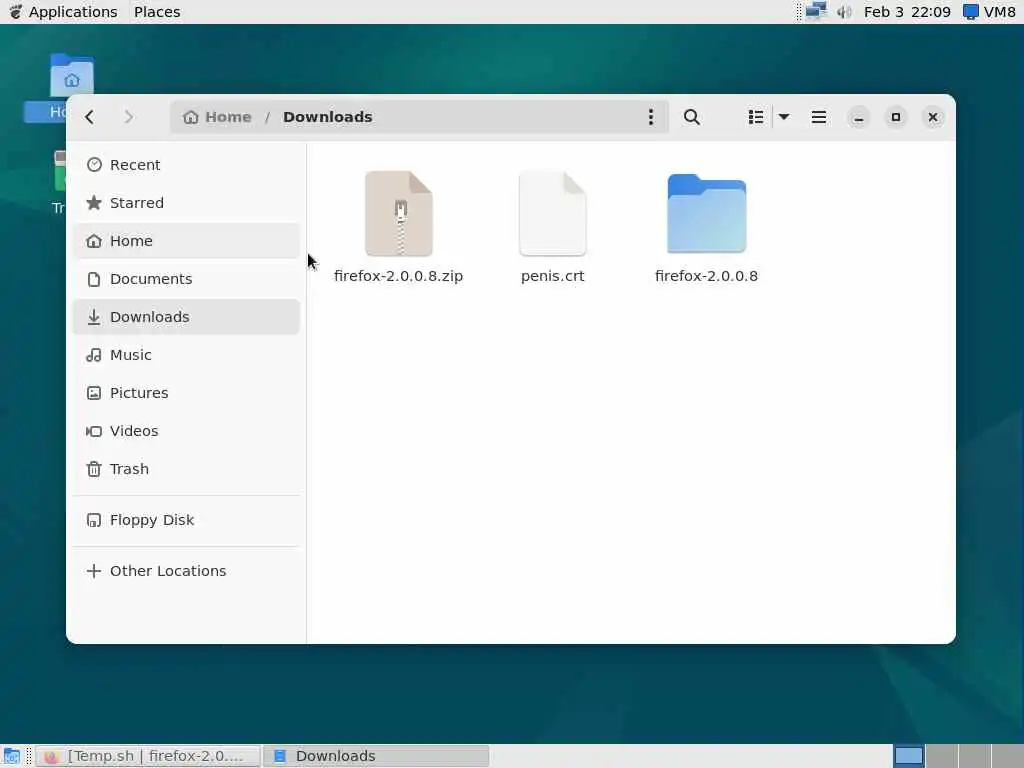Image resolution: width=1024 pixels, height=768 pixels.
Task: Switch to list view icon
Action: (x=756, y=117)
